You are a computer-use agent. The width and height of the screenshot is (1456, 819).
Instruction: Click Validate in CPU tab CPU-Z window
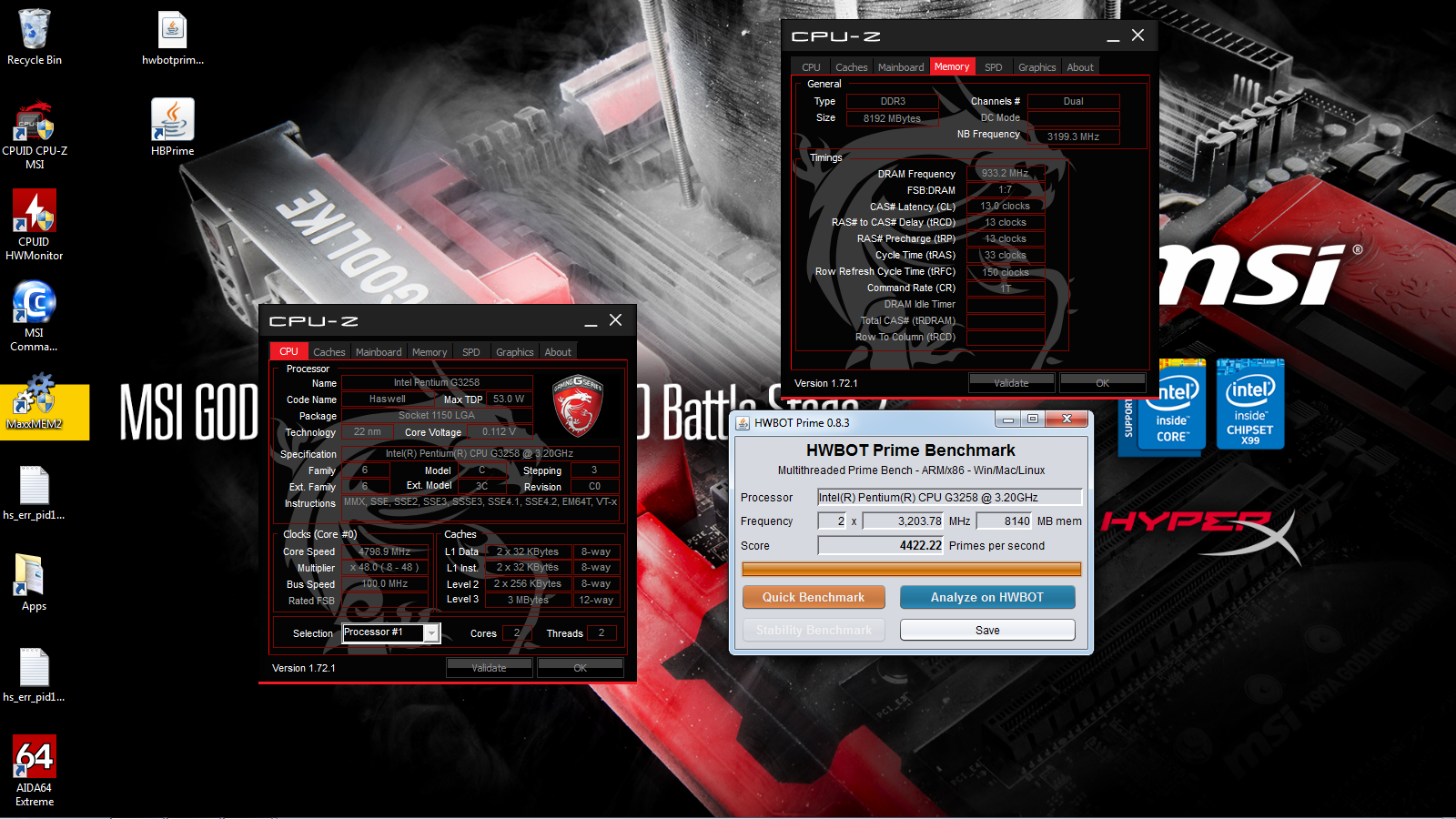(x=490, y=668)
